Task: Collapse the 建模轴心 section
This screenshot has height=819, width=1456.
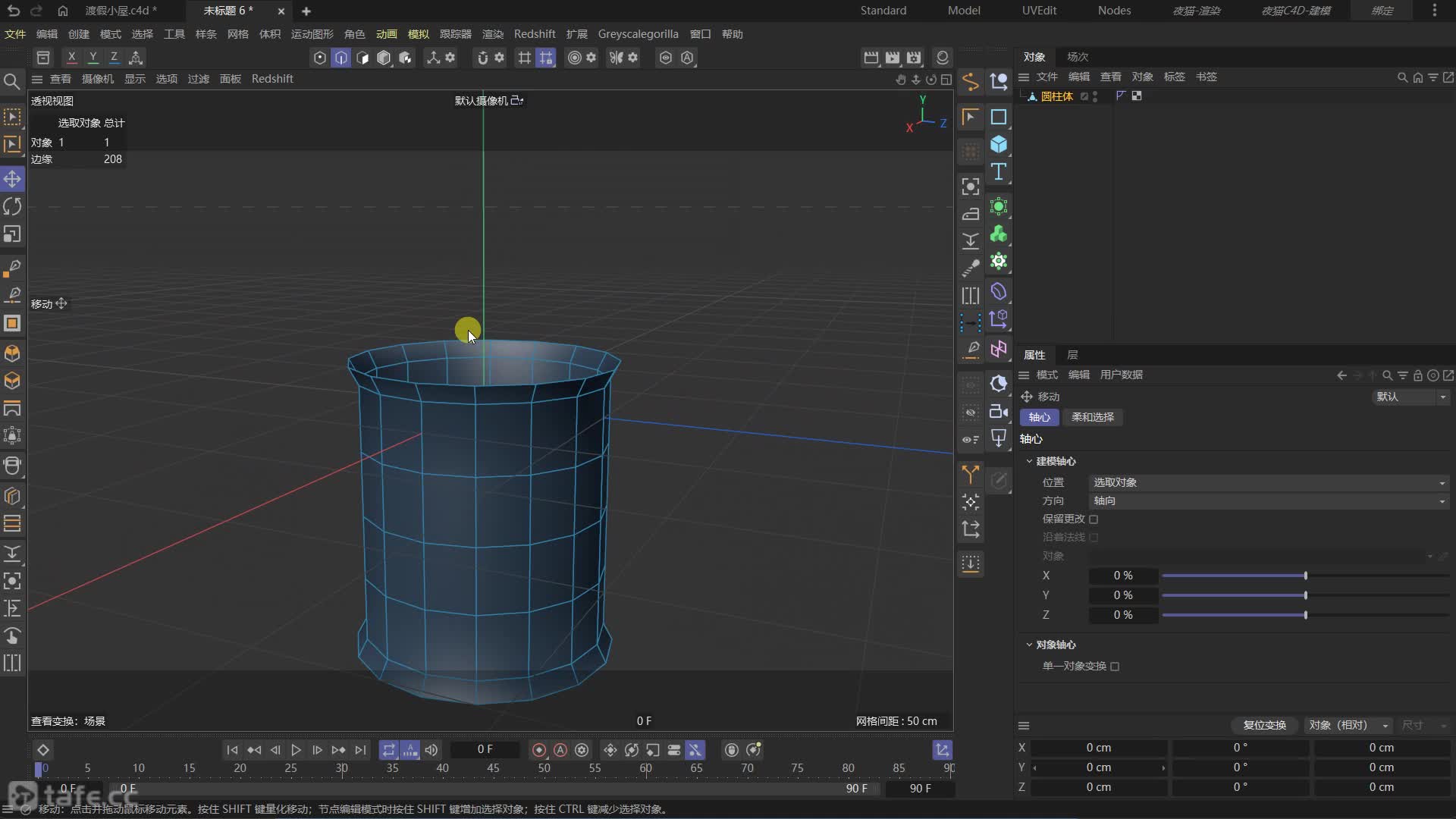Action: coord(1029,461)
